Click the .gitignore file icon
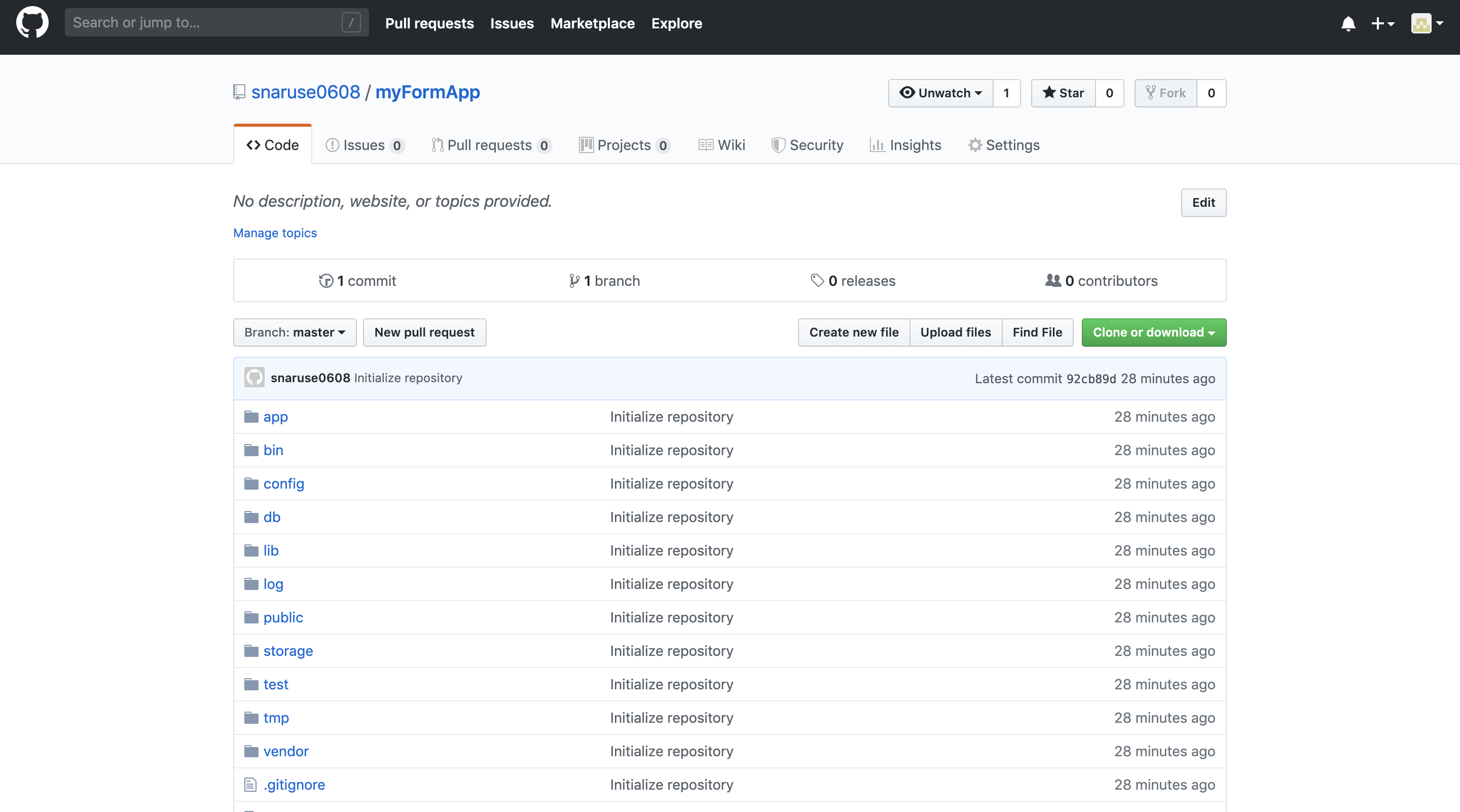 coord(250,785)
